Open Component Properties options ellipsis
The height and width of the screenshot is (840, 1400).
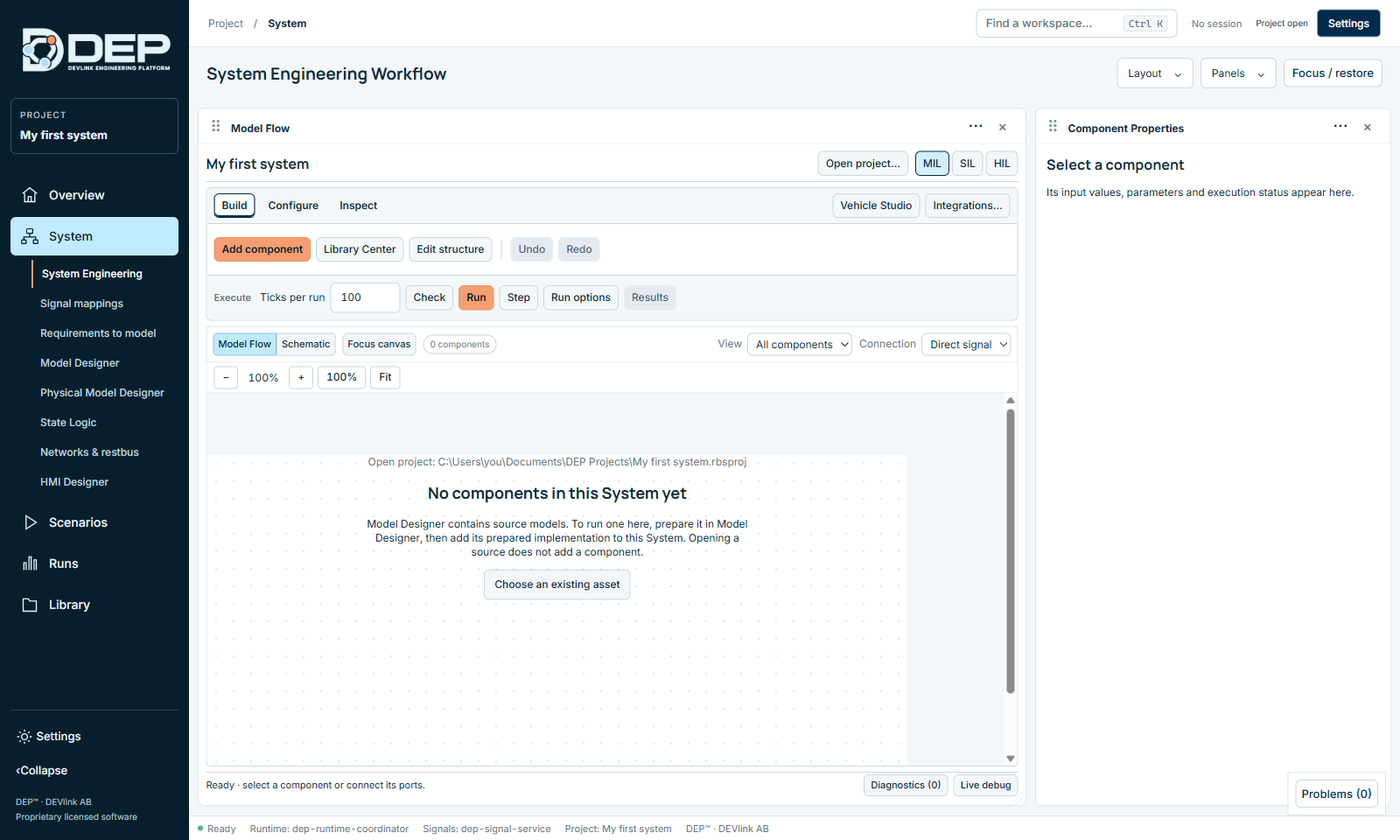click(x=1340, y=127)
